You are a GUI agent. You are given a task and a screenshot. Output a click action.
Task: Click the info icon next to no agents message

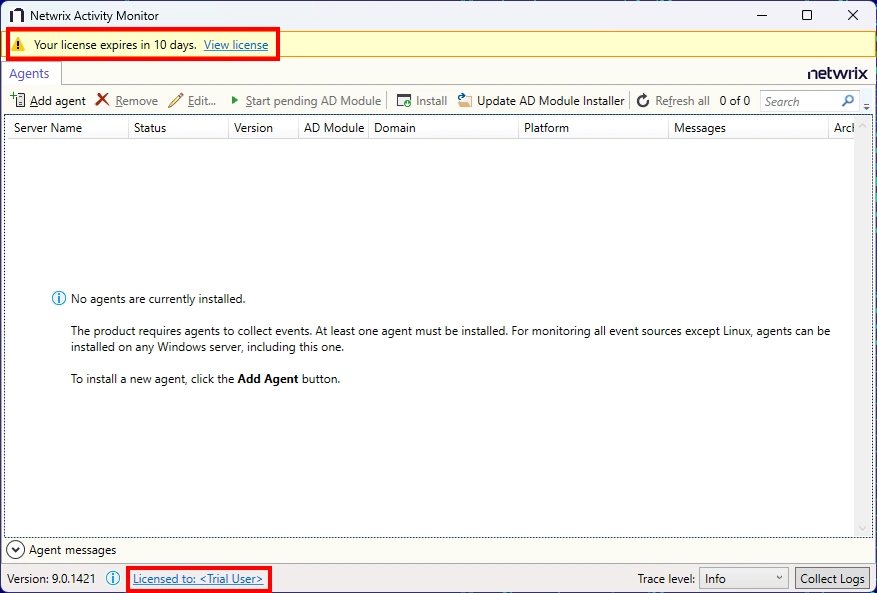click(58, 298)
